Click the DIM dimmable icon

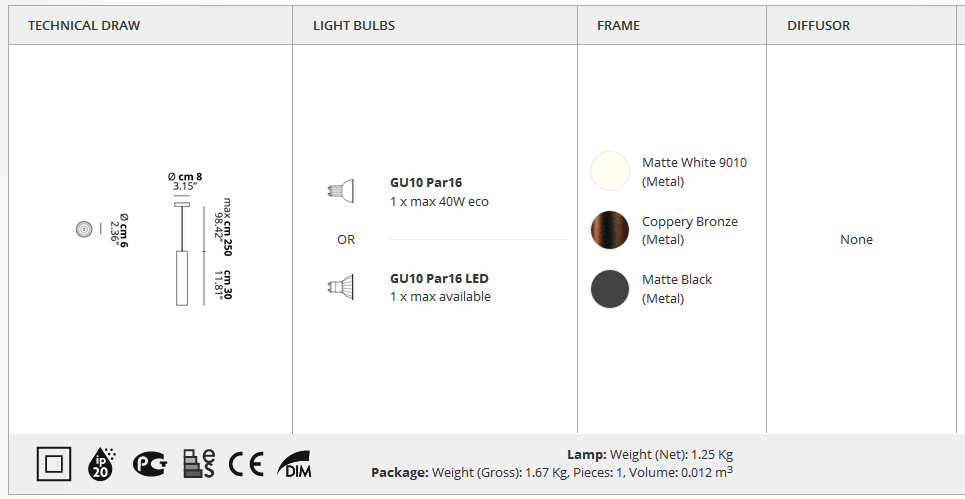click(295, 464)
